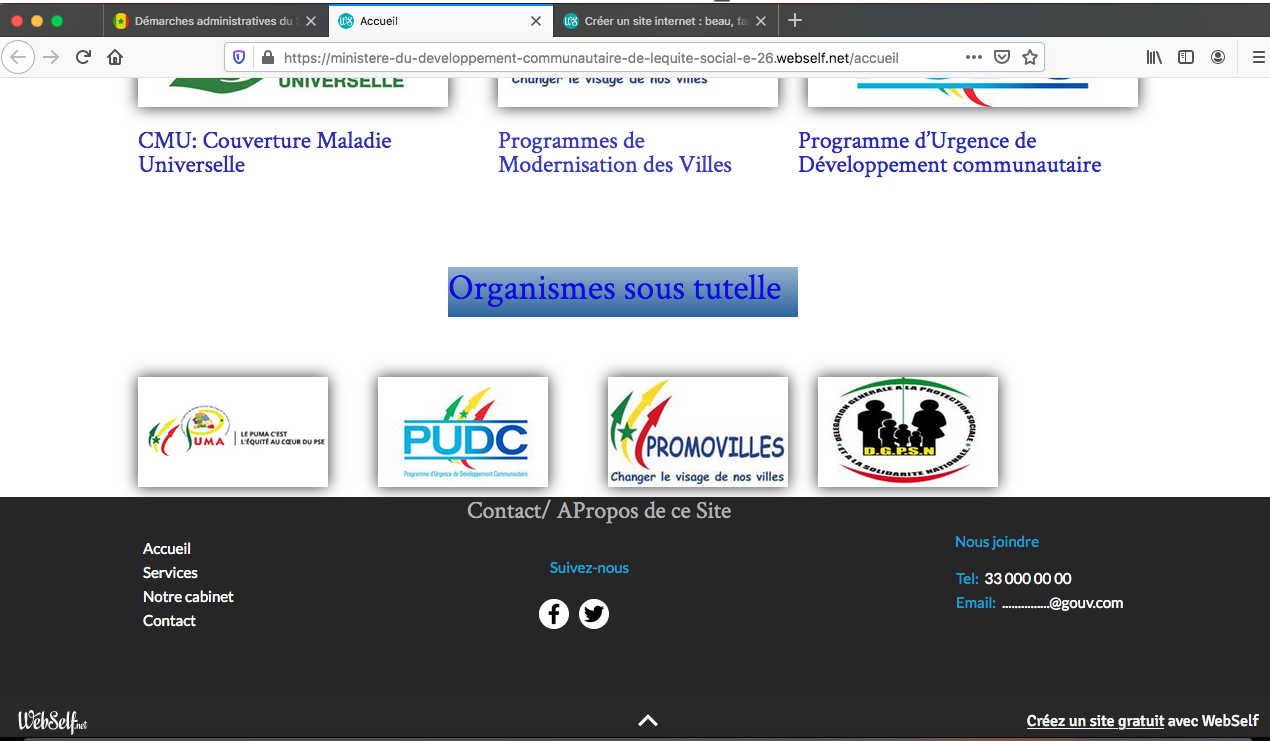Switch to the Démarches administratives tab
This screenshot has width=1270, height=741.
coord(207,20)
